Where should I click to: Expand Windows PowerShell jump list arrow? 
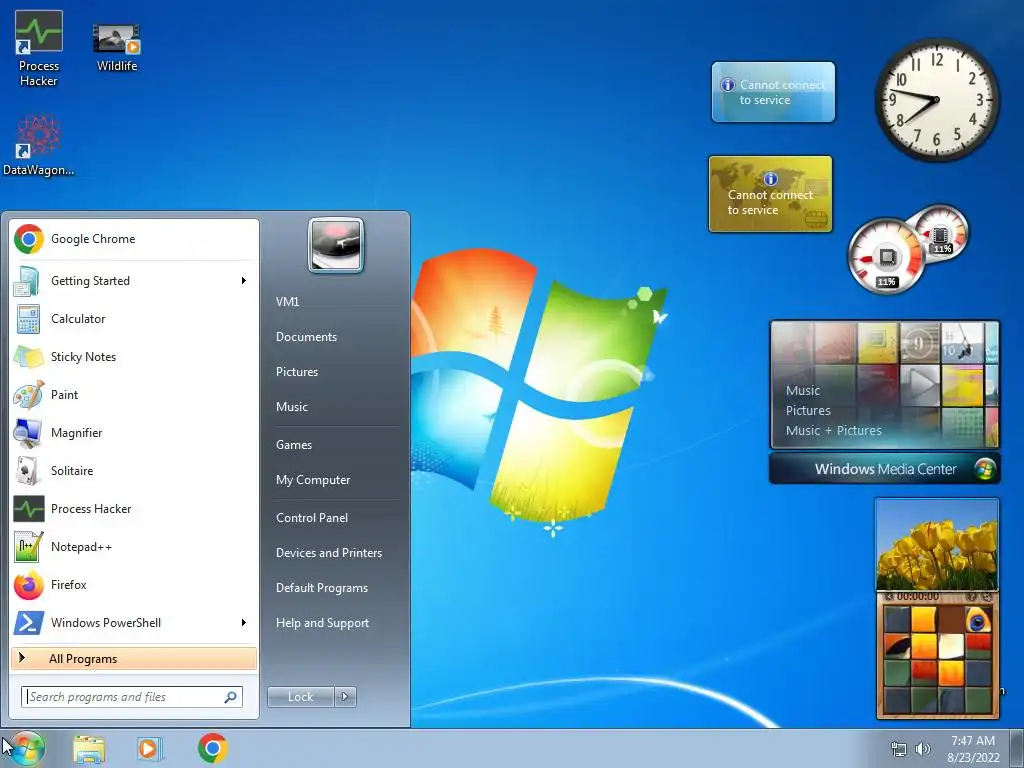(244, 622)
